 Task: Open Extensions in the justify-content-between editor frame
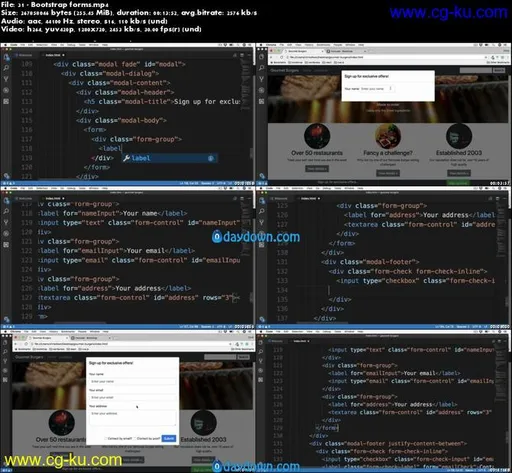pos(261,380)
